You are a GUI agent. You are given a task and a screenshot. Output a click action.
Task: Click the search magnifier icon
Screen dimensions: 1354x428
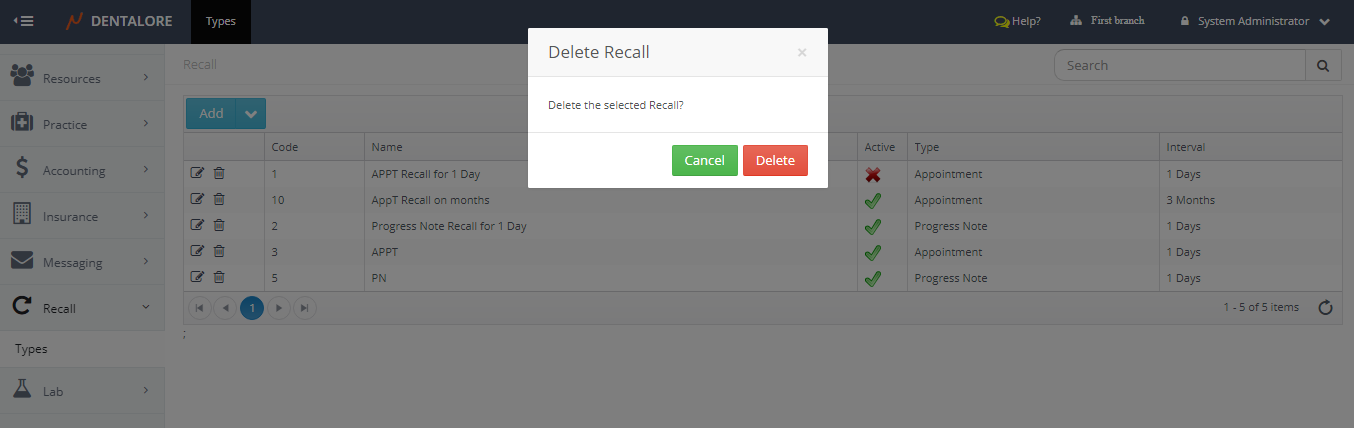point(1323,66)
